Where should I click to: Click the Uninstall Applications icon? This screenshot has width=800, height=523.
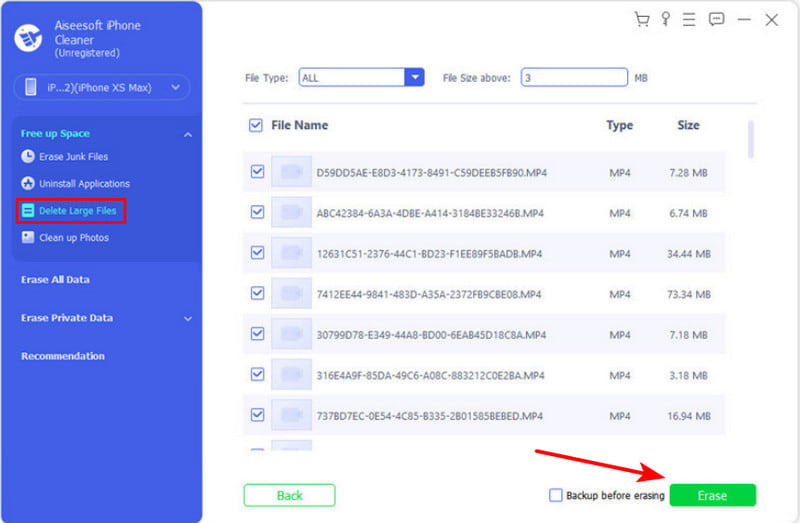[x=28, y=184]
